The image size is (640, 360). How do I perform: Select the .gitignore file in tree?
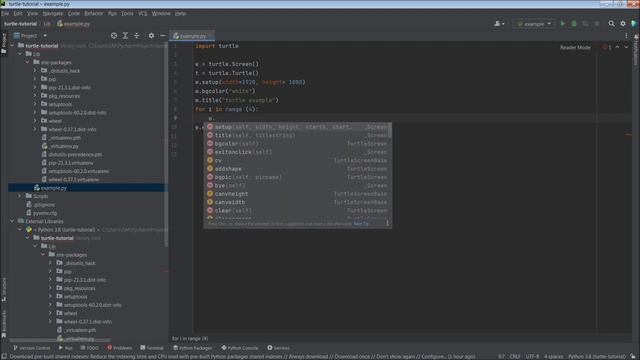pos(44,204)
